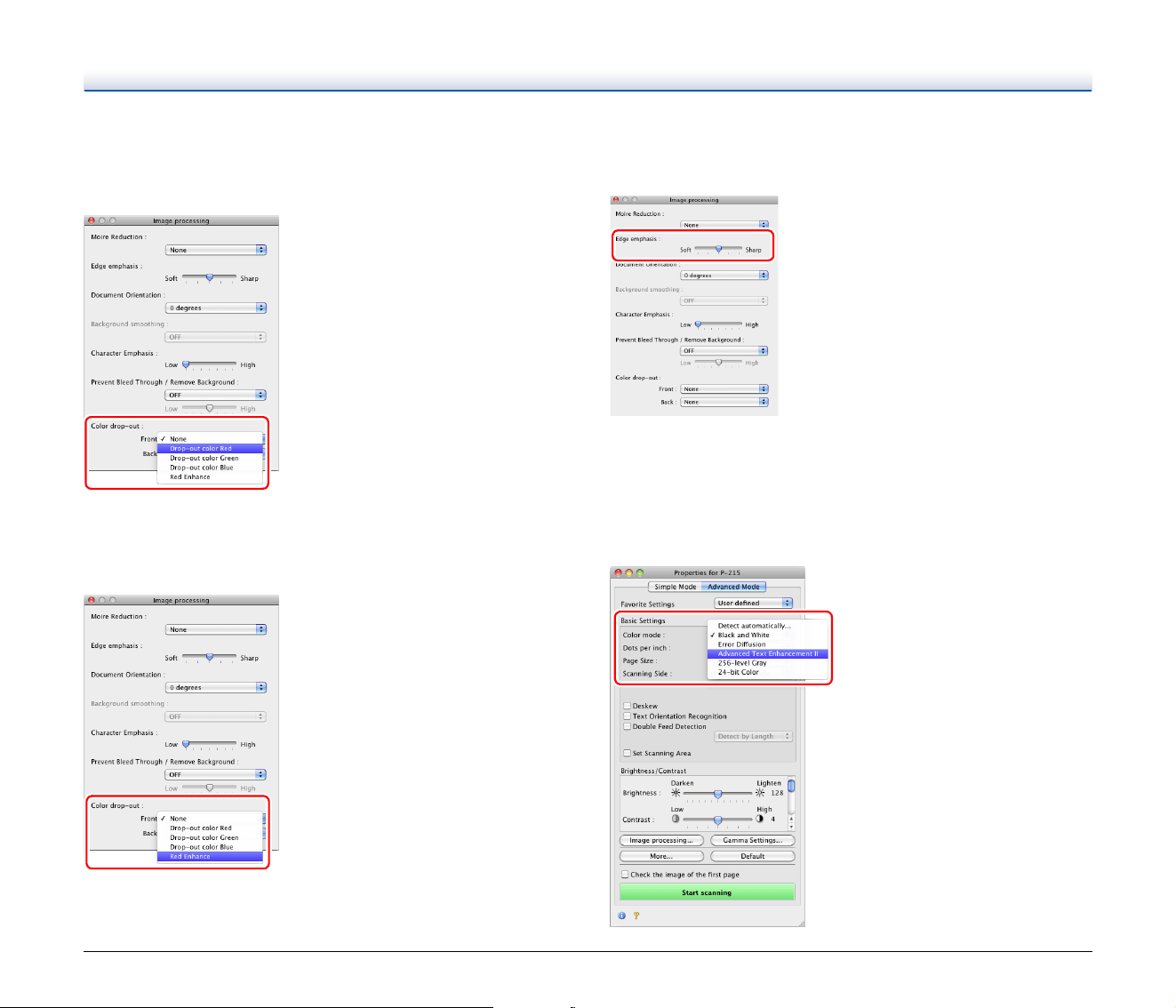Click the yellow help question mark icon
Viewport: 1176px width, 1008px height.
(636, 915)
